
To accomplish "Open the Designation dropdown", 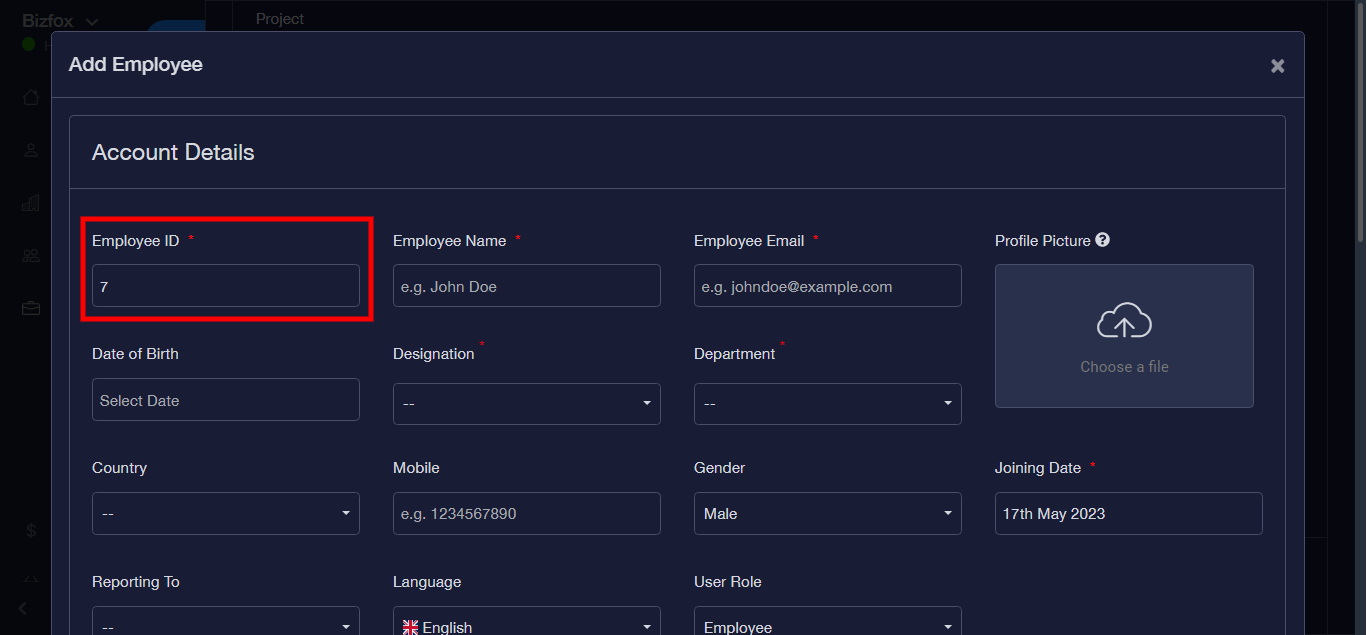I will click(x=526, y=404).
